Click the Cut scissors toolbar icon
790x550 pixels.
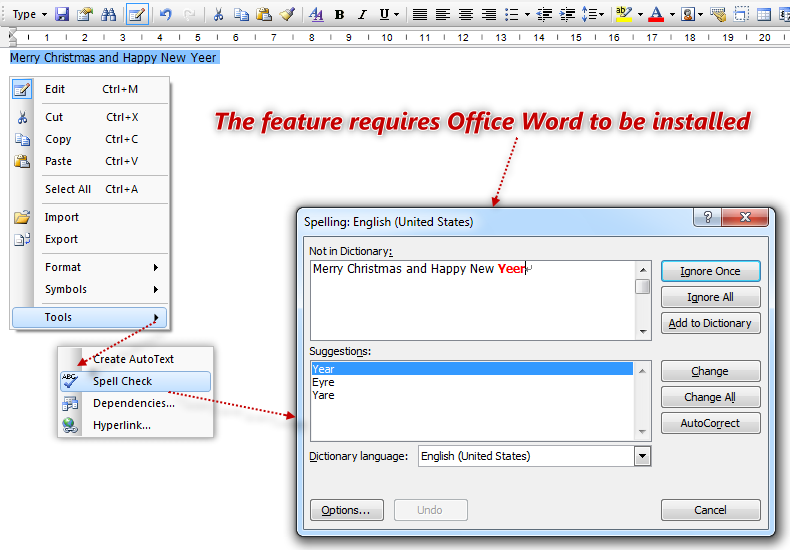(218, 14)
